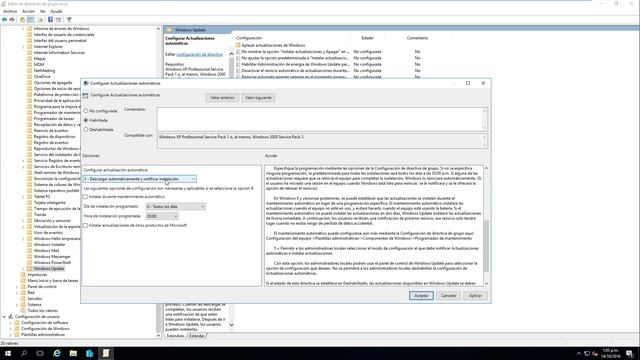This screenshot has height=360, width=640.
Task: Select the Windows Installer tree item
Action: tap(49, 244)
